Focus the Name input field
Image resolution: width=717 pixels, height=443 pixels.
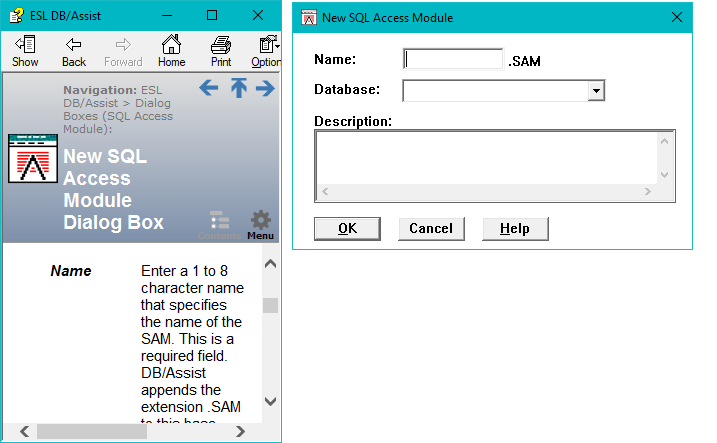[x=453, y=59]
